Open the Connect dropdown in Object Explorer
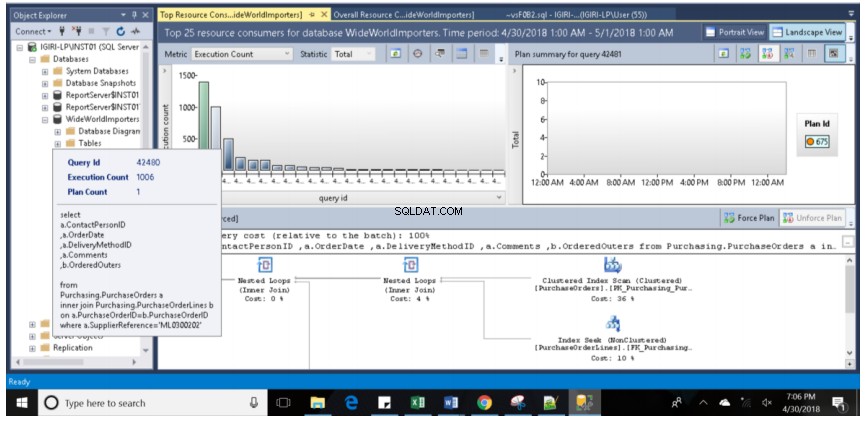865x422 pixels. pos(33,32)
